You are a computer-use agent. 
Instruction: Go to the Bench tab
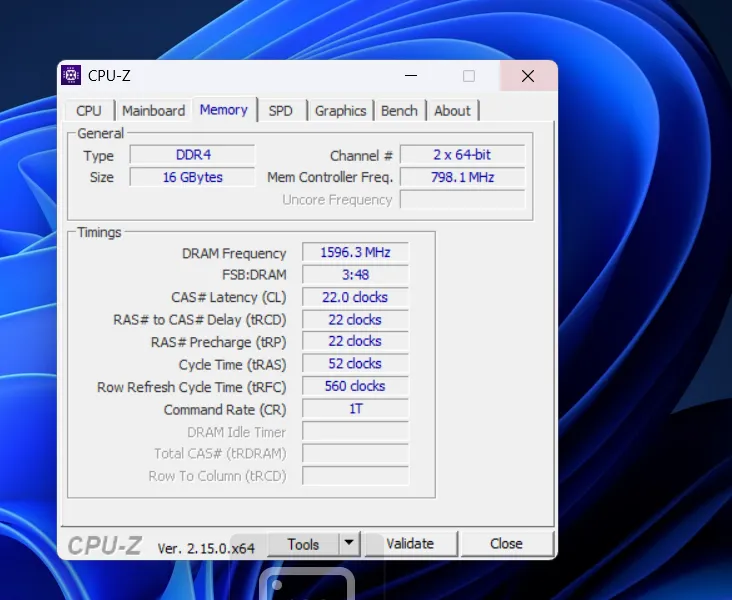point(399,111)
